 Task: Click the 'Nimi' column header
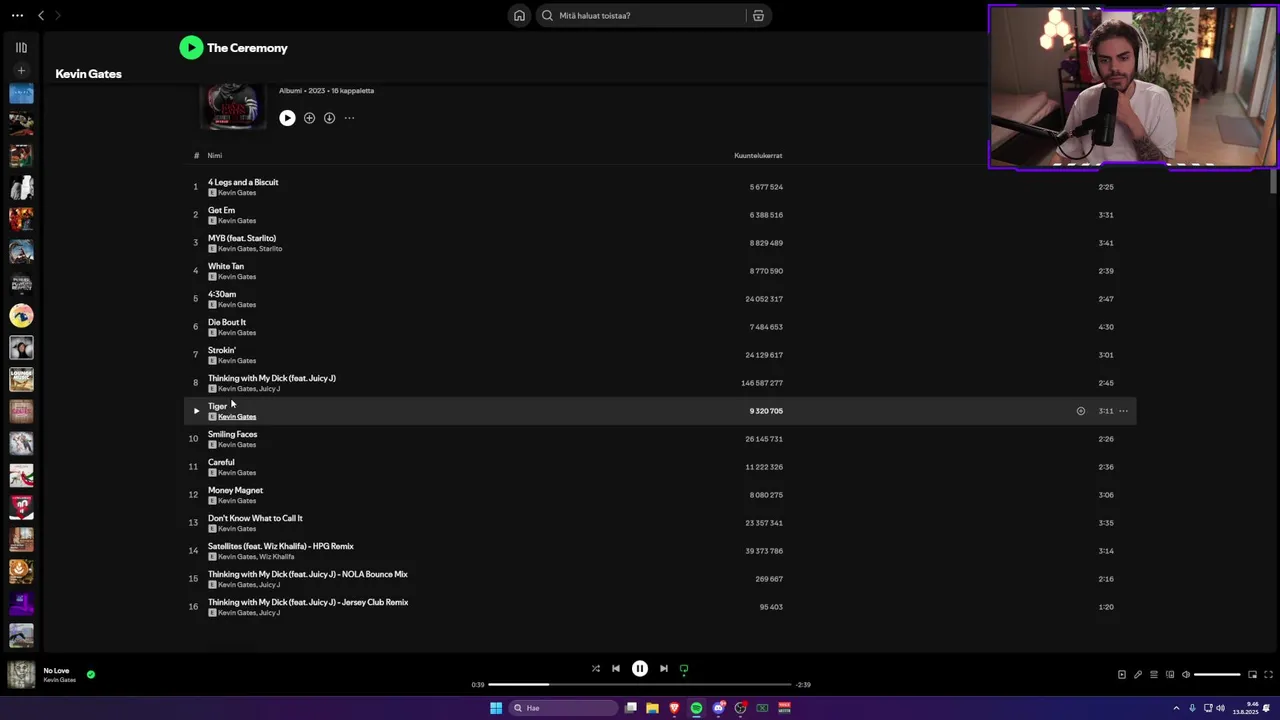point(215,155)
